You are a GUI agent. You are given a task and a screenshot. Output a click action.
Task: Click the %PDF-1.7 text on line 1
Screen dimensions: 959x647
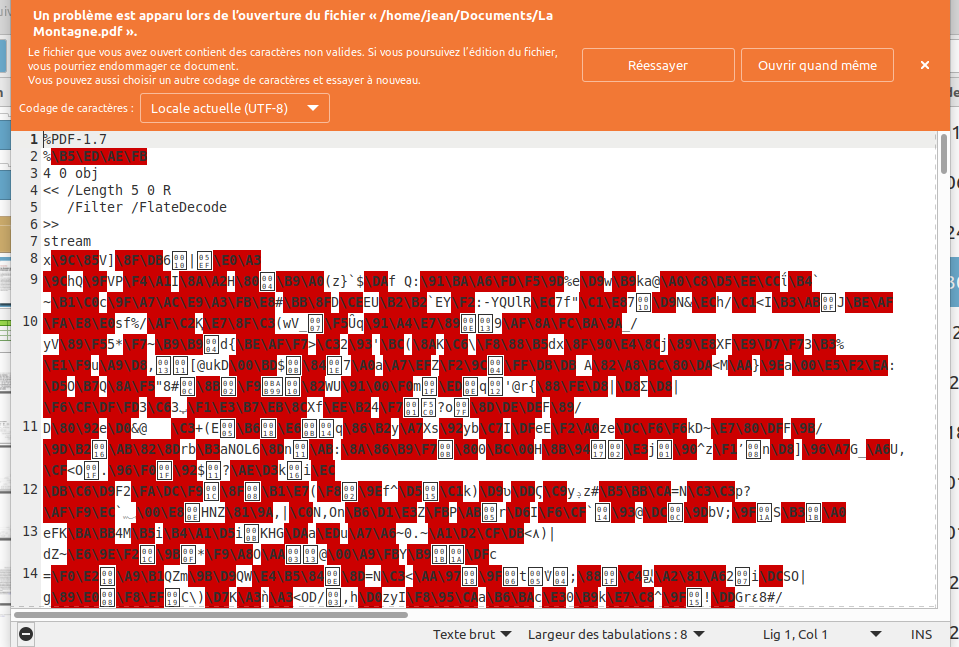click(x=74, y=139)
